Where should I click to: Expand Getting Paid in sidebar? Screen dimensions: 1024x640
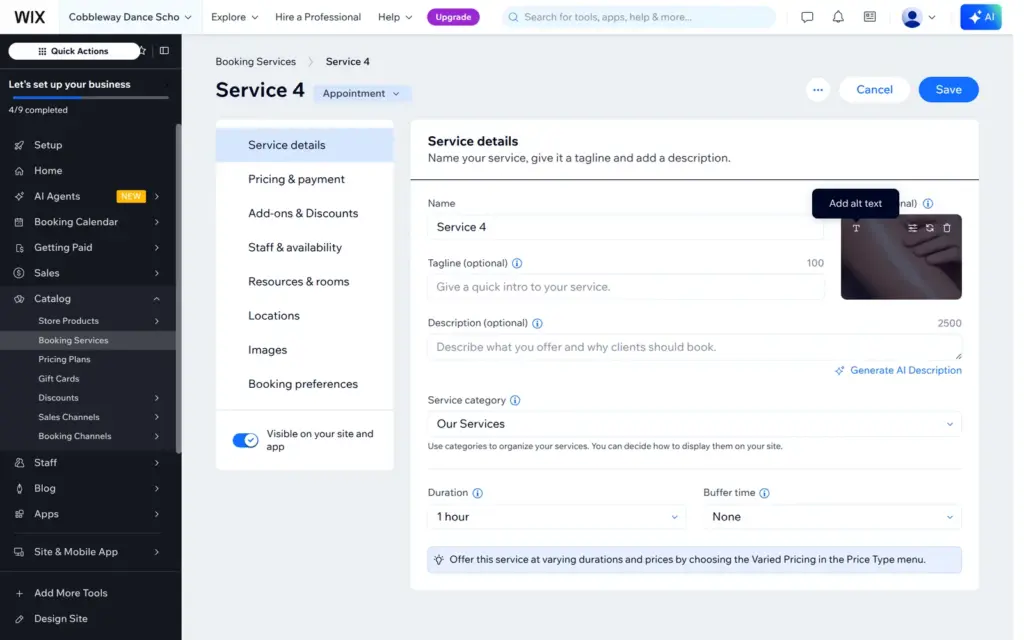click(157, 248)
